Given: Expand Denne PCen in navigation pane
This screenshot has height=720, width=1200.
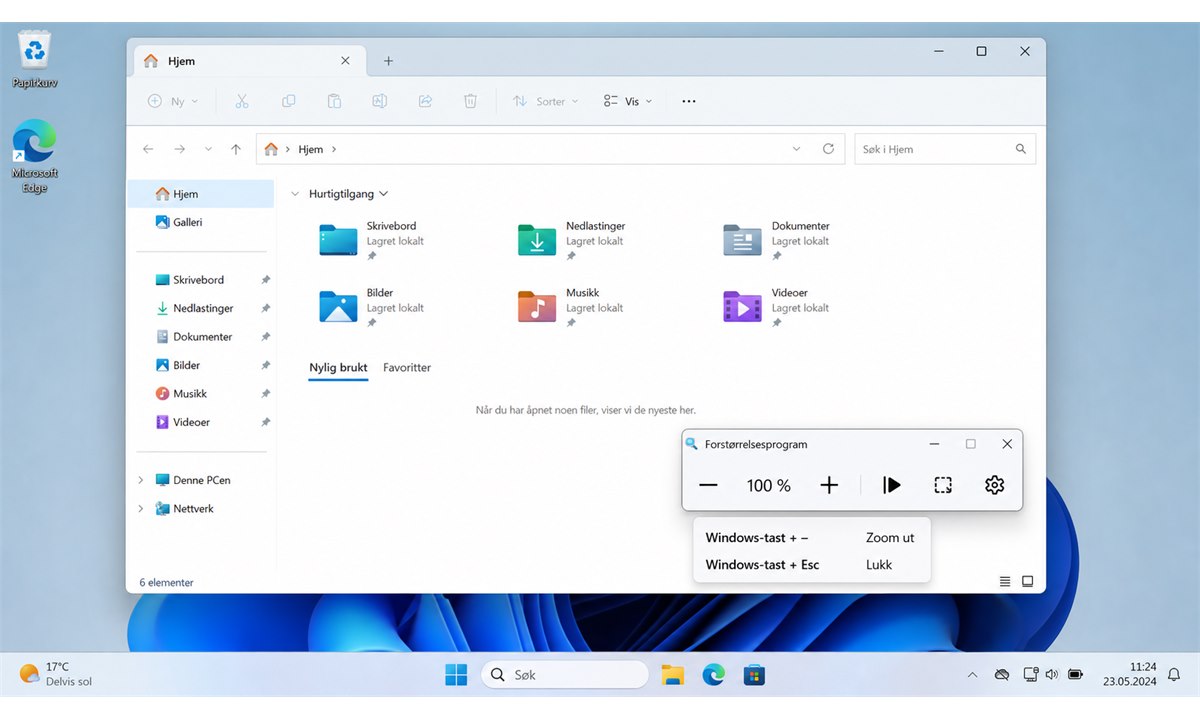Looking at the screenshot, I should click(140, 480).
